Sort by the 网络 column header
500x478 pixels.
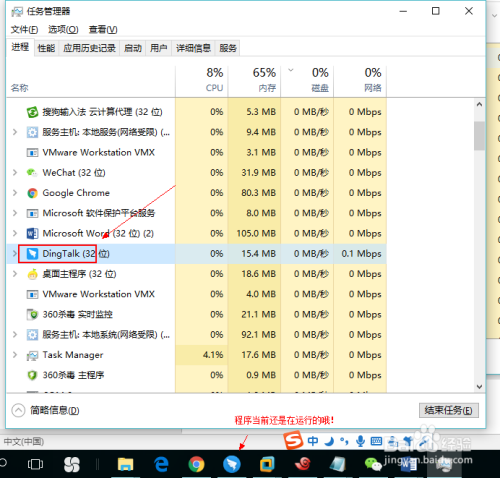360,80
